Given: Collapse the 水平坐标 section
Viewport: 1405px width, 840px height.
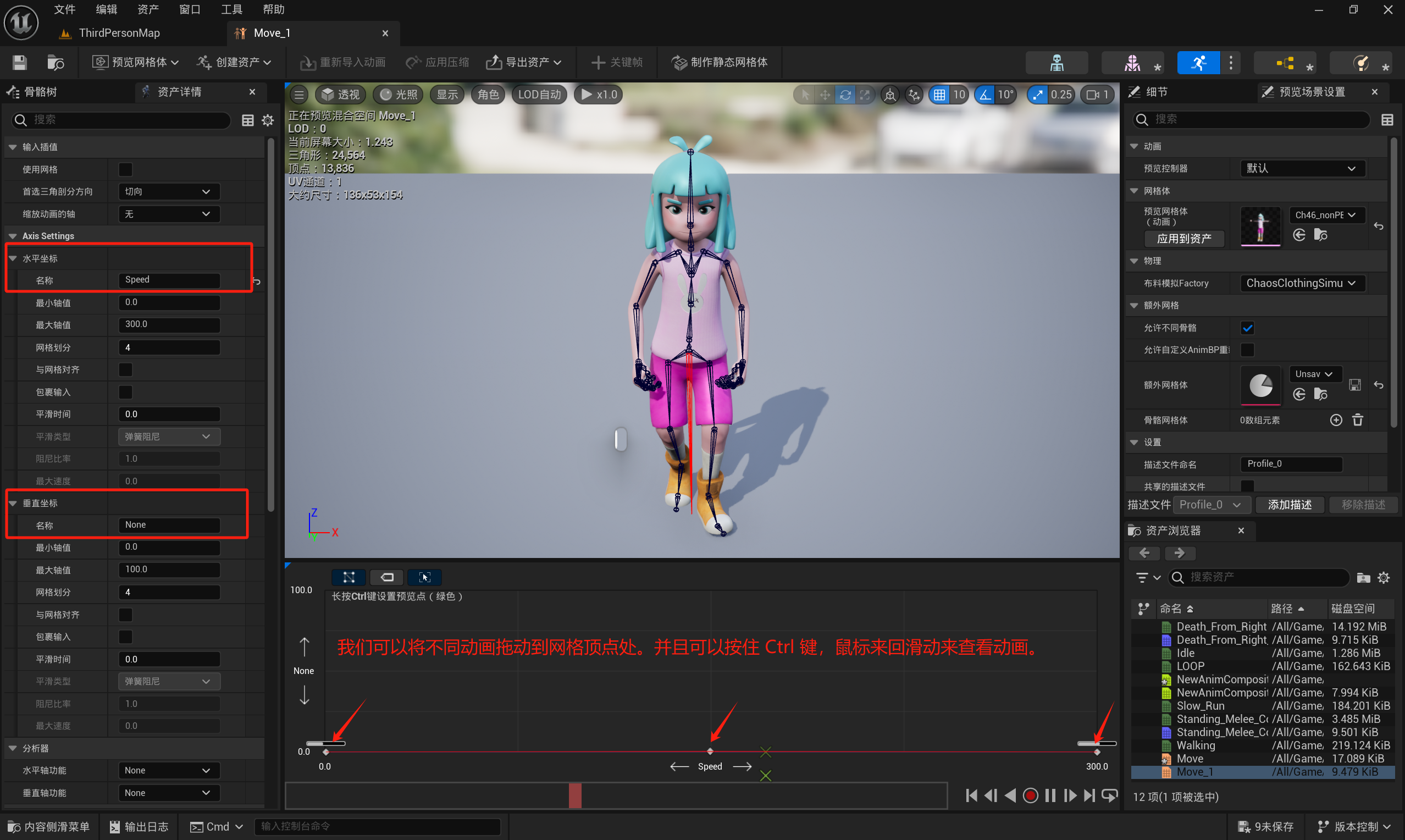Looking at the screenshot, I should pos(13,259).
